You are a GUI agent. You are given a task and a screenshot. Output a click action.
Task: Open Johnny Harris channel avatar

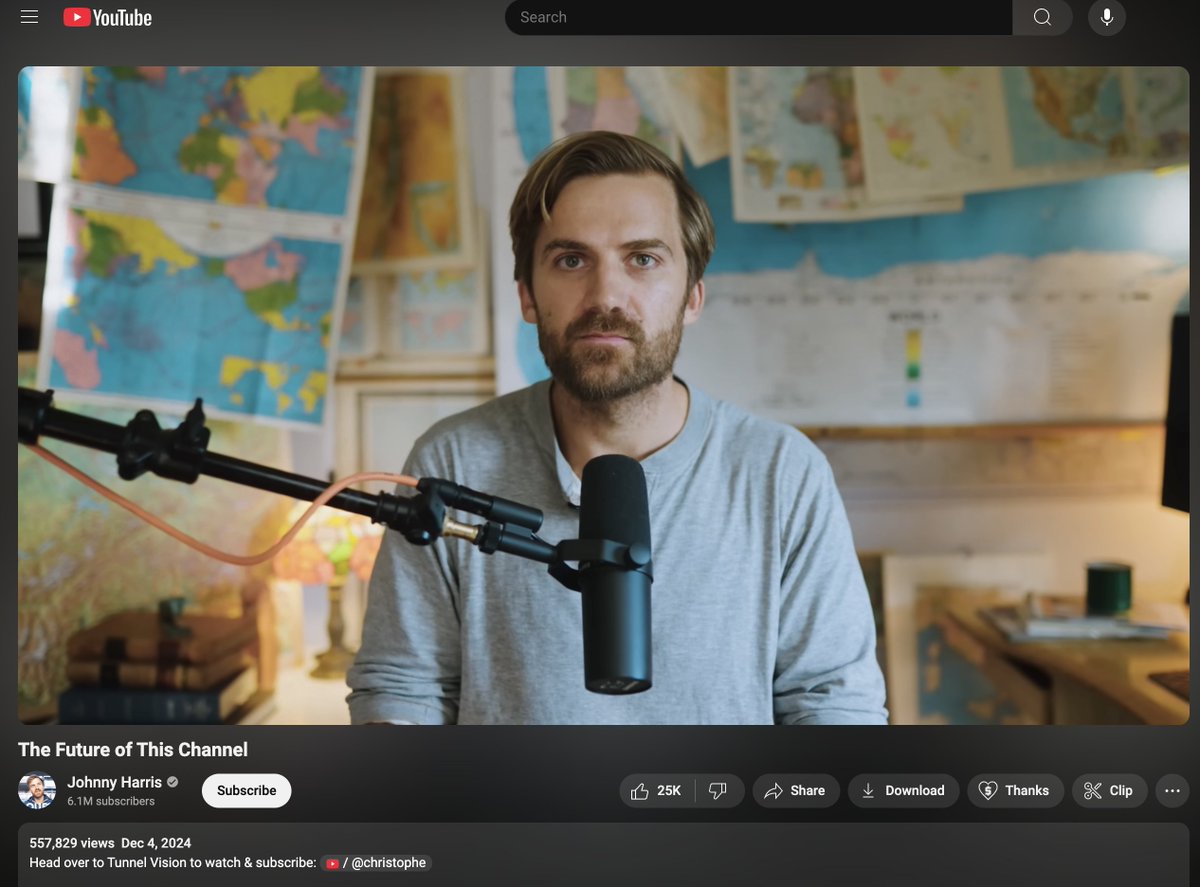pos(37,791)
